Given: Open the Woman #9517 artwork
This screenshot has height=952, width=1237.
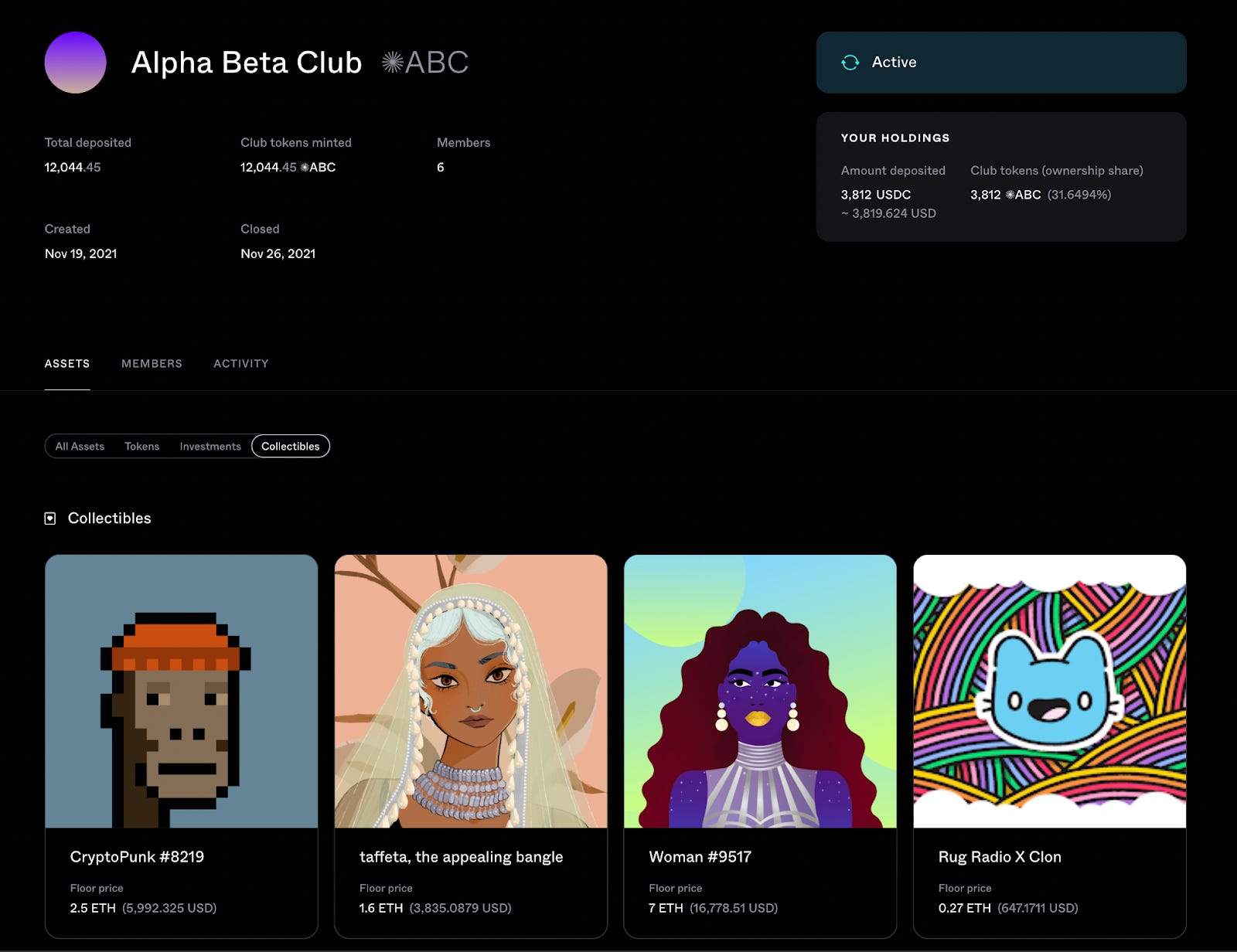Looking at the screenshot, I should (760, 692).
